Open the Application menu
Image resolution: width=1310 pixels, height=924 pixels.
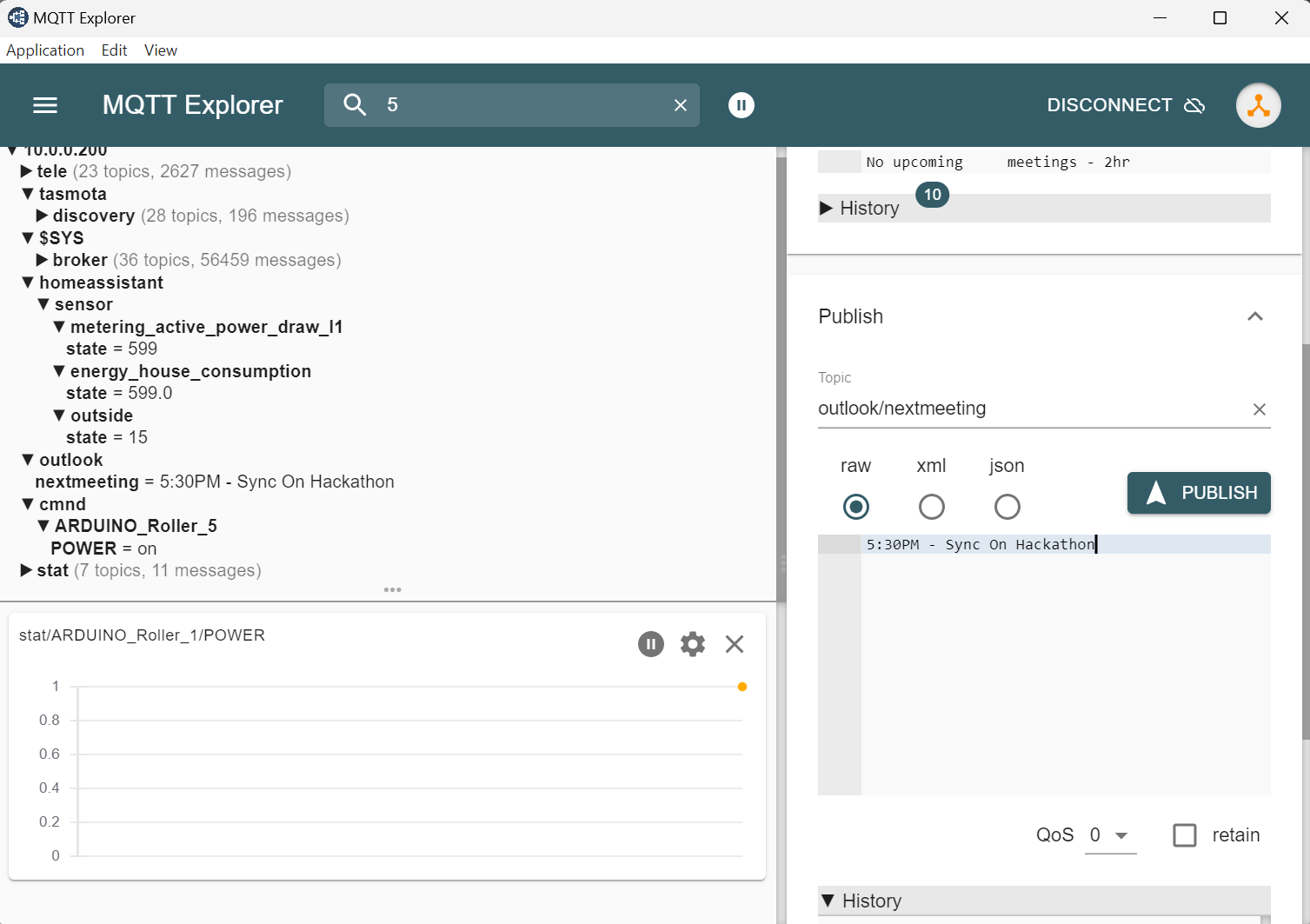[x=45, y=50]
